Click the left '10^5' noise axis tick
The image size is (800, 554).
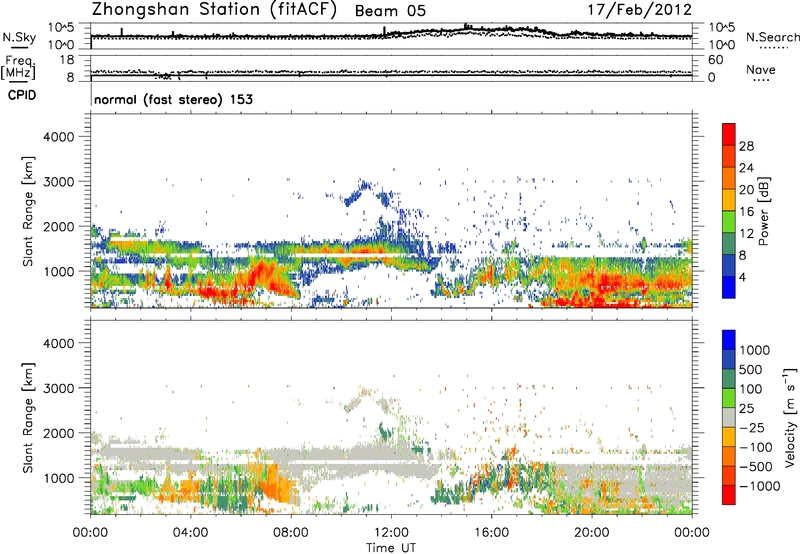[x=61, y=27]
